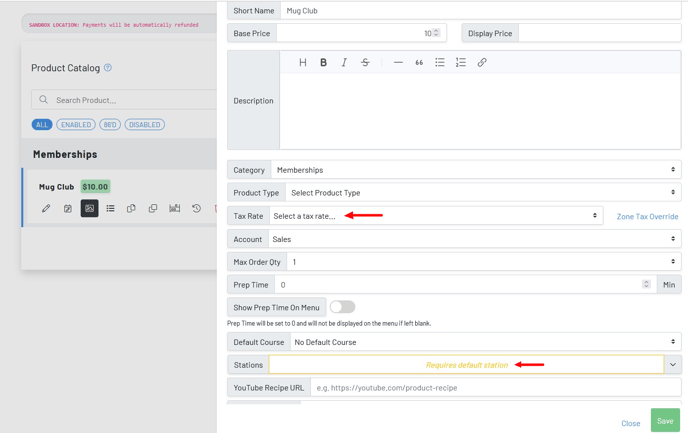Click the history clock icon for Mug Club
The height and width of the screenshot is (433, 688).
(x=196, y=209)
